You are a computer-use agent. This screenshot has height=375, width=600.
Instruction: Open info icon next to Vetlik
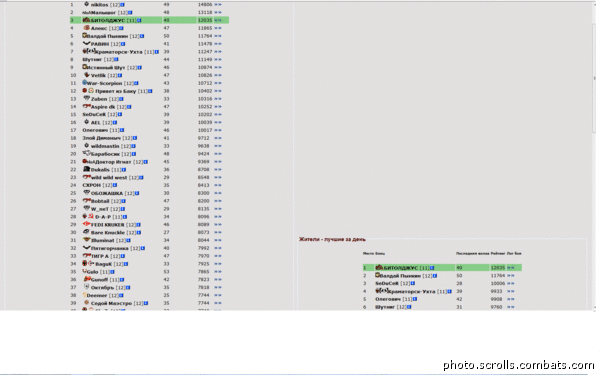pyautogui.click(x=120, y=75)
